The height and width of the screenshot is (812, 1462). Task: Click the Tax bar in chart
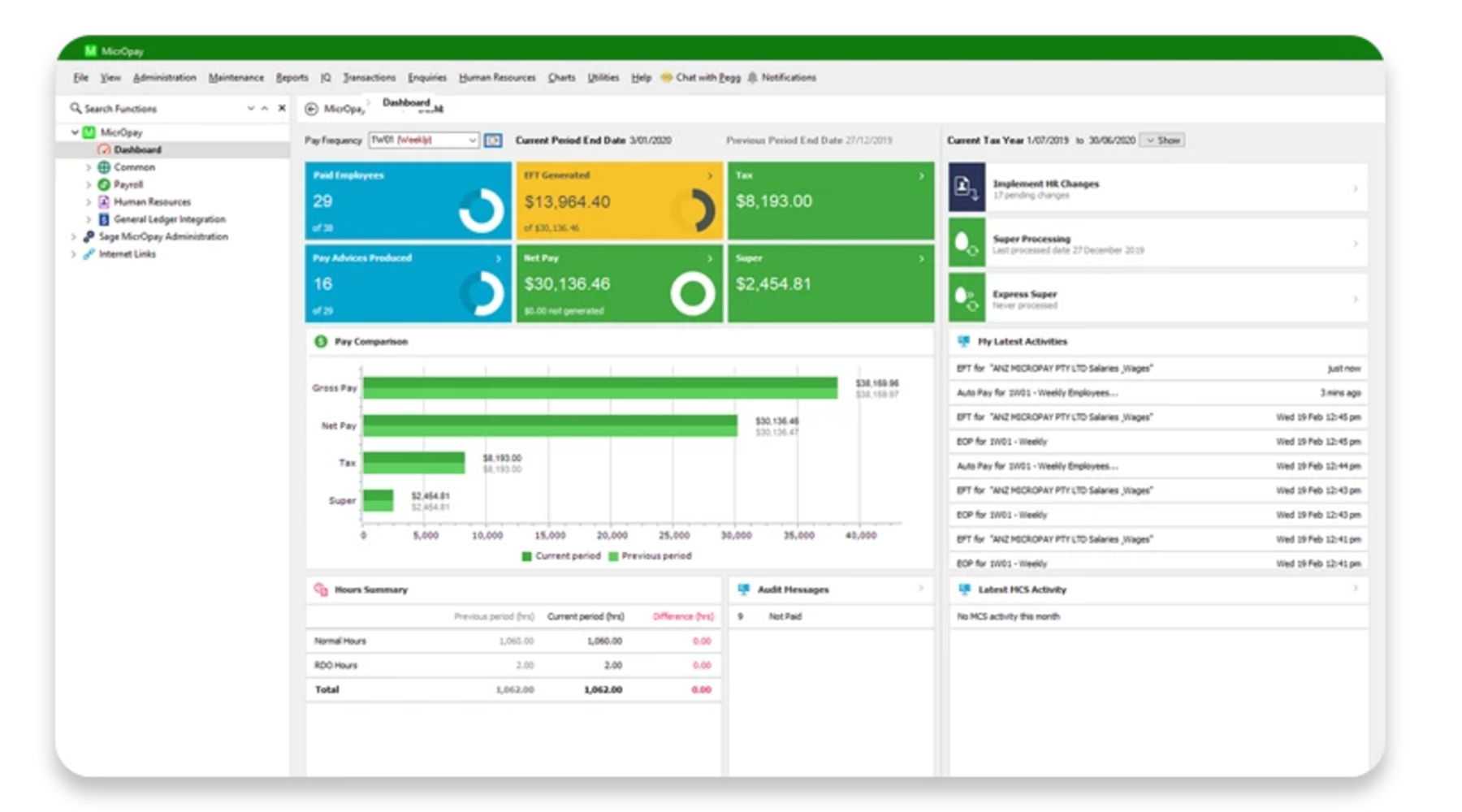click(414, 463)
